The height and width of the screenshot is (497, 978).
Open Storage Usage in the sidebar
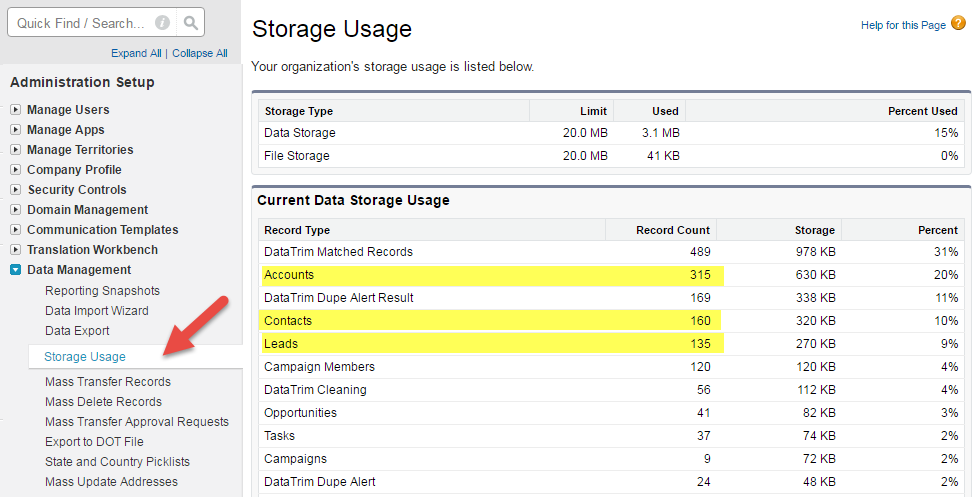coord(85,357)
